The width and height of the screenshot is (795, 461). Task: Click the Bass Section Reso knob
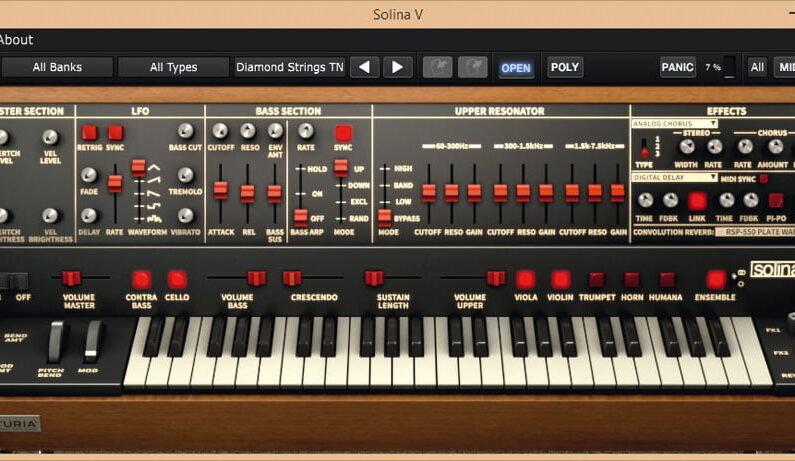click(x=248, y=131)
